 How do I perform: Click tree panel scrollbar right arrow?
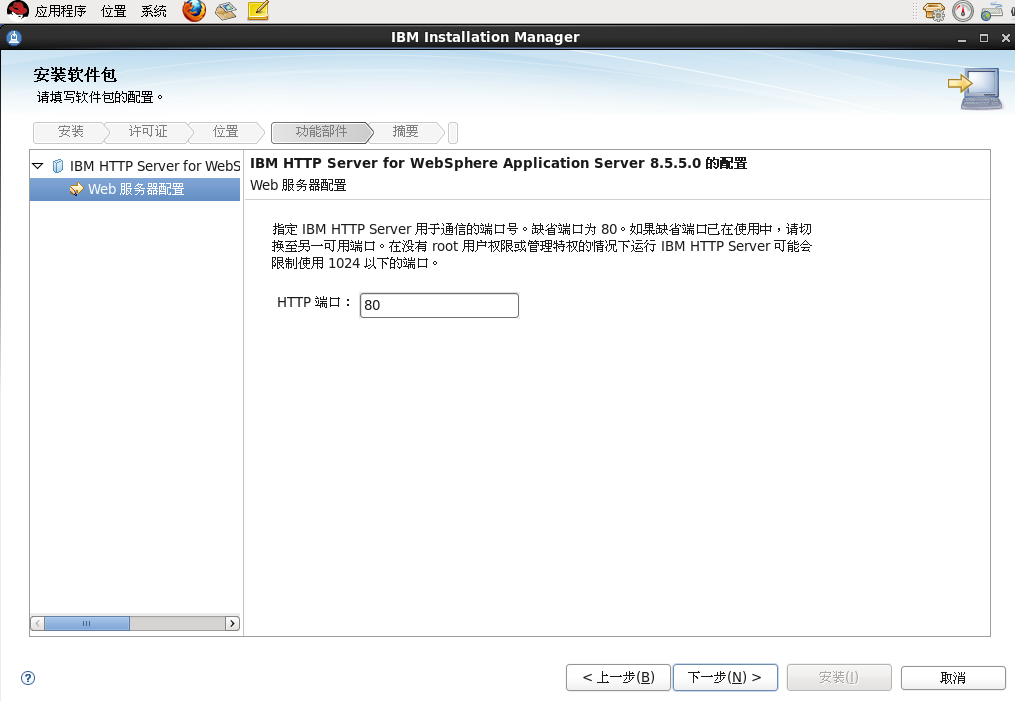232,623
